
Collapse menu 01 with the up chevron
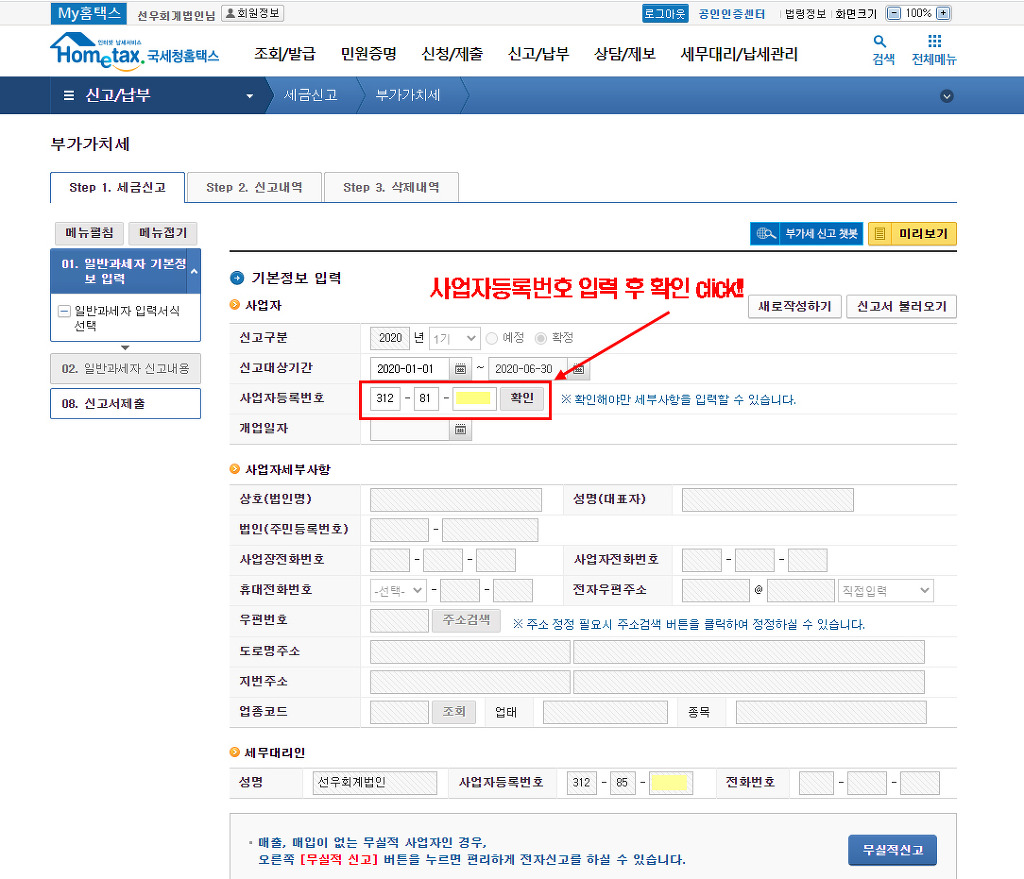point(194,271)
